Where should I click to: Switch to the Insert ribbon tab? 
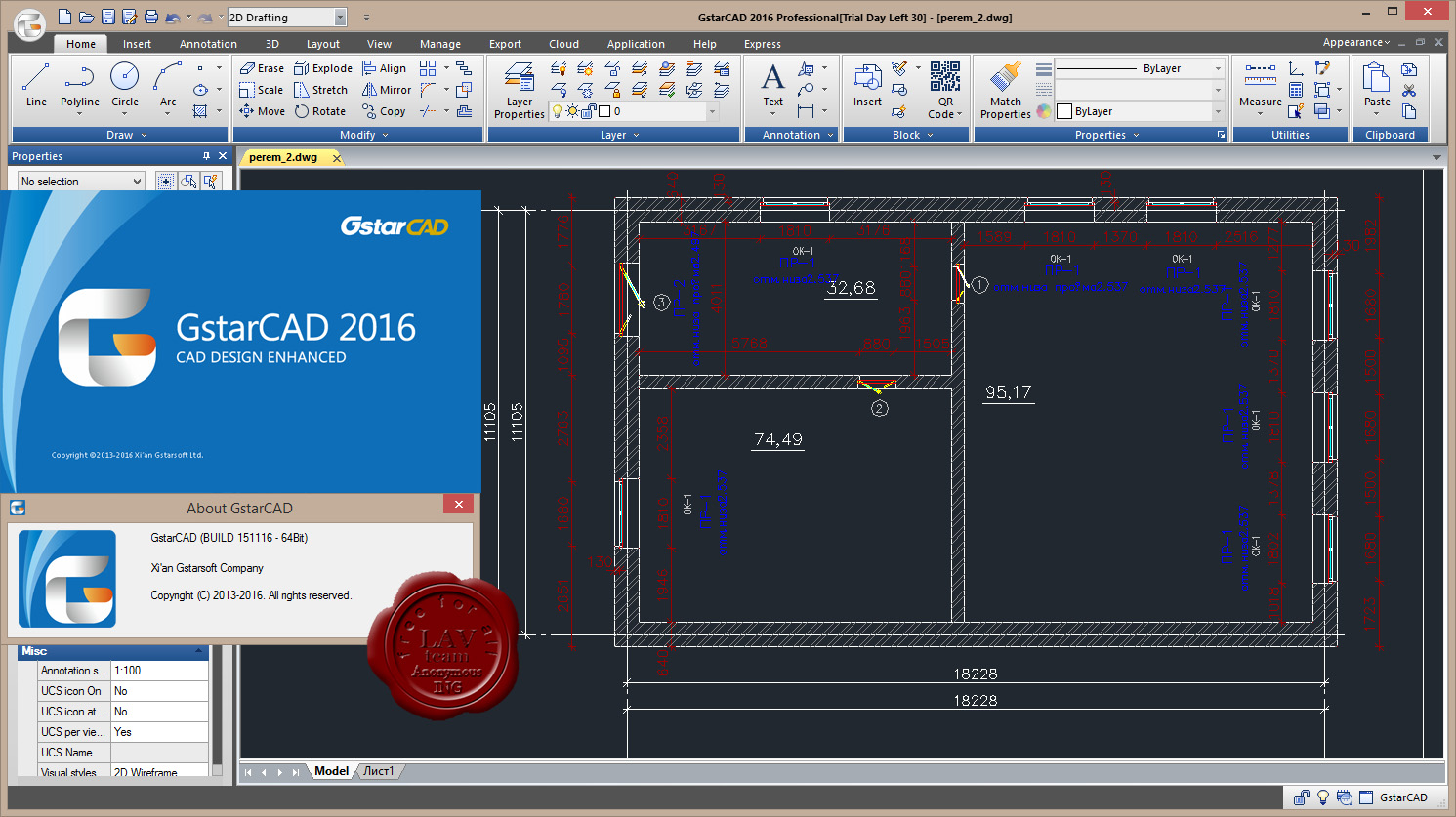[x=137, y=44]
